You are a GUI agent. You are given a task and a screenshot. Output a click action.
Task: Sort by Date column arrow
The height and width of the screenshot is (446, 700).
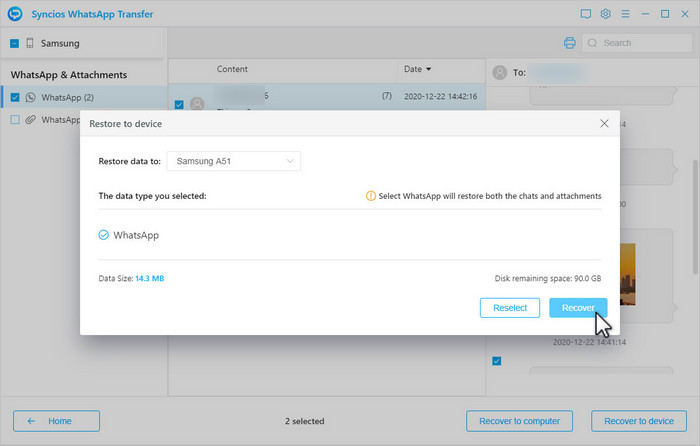(429, 69)
